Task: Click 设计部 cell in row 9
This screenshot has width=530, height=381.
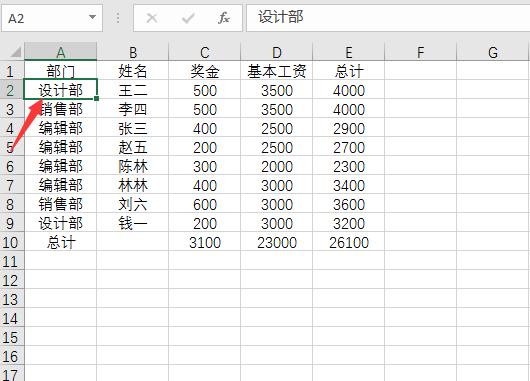Action: point(61,223)
